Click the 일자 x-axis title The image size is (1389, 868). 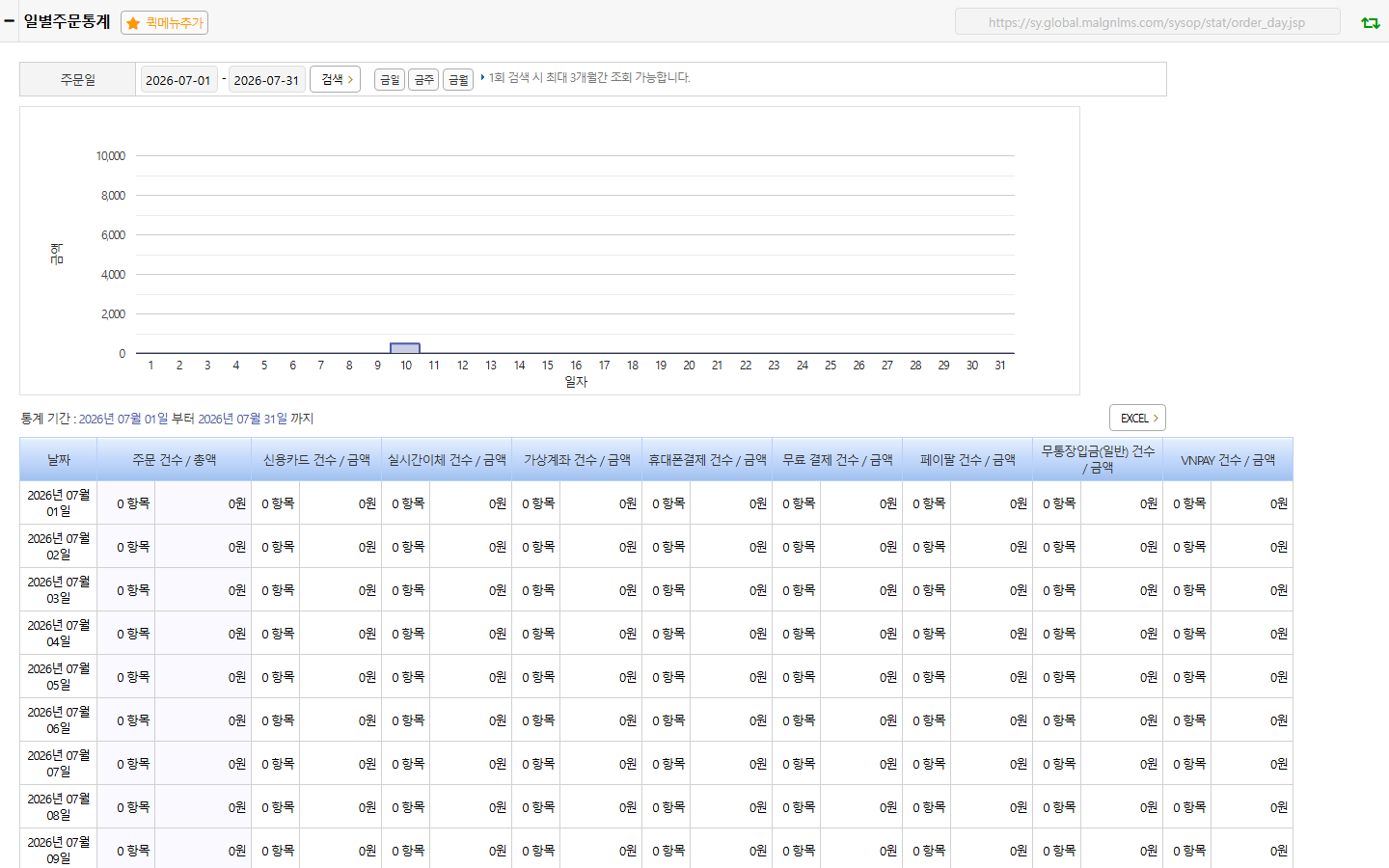[576, 382]
